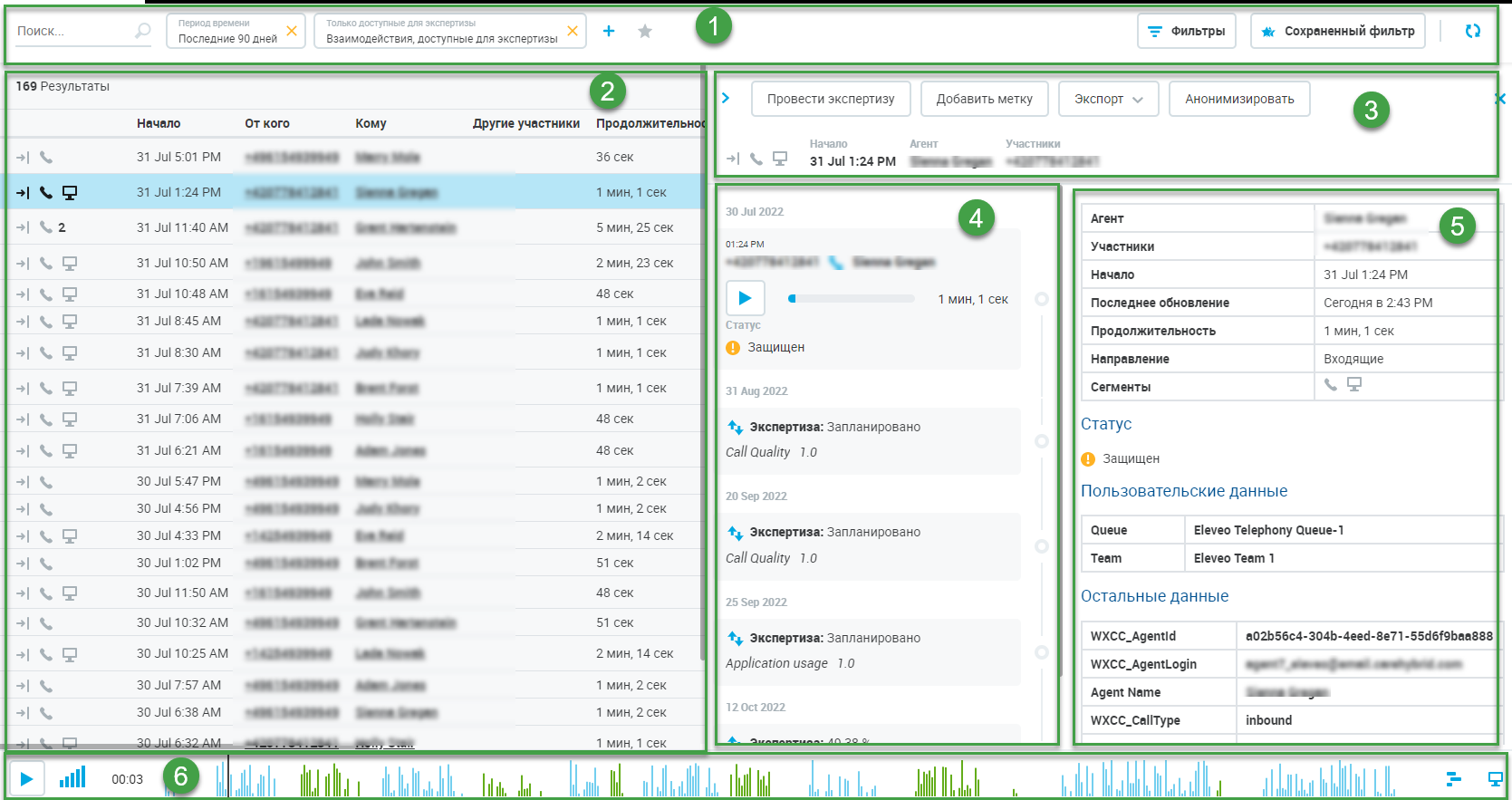Toggle timeline view icon in player bar
The height and width of the screenshot is (800, 1512).
pos(1454,778)
